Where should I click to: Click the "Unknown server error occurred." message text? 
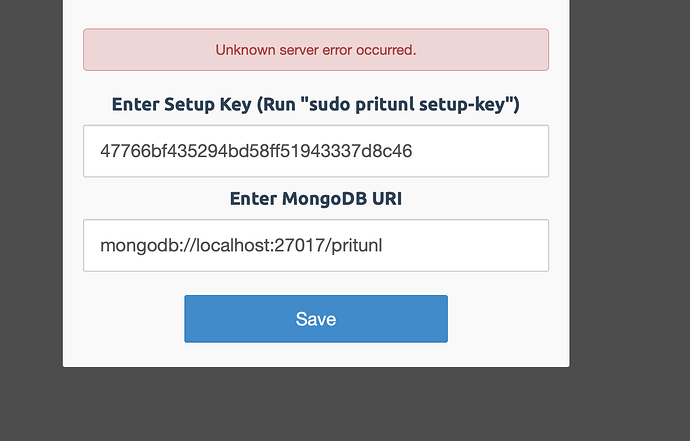coord(316,50)
